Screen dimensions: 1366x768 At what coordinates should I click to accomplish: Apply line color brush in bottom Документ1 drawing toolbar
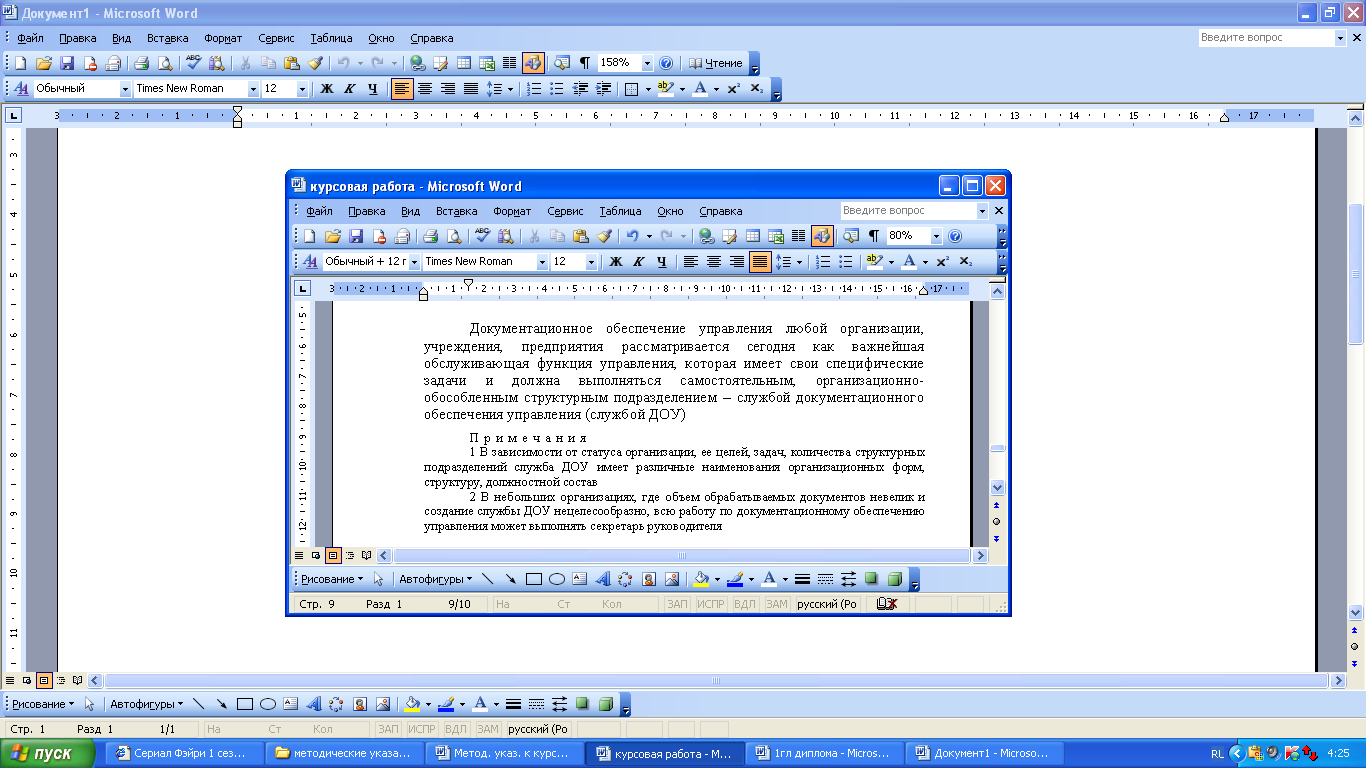(446, 704)
